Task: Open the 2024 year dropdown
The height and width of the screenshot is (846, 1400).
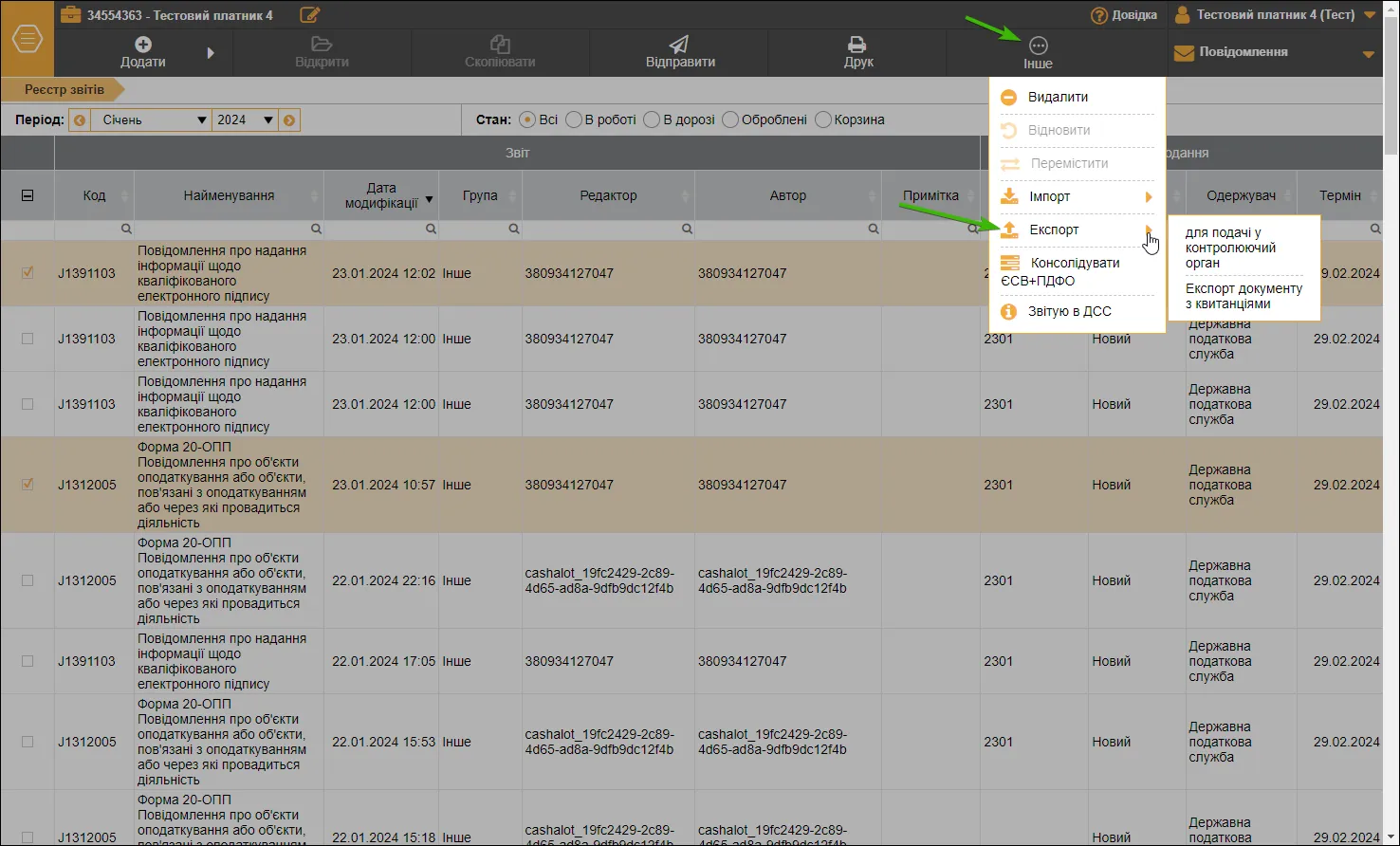Action: coord(245,120)
